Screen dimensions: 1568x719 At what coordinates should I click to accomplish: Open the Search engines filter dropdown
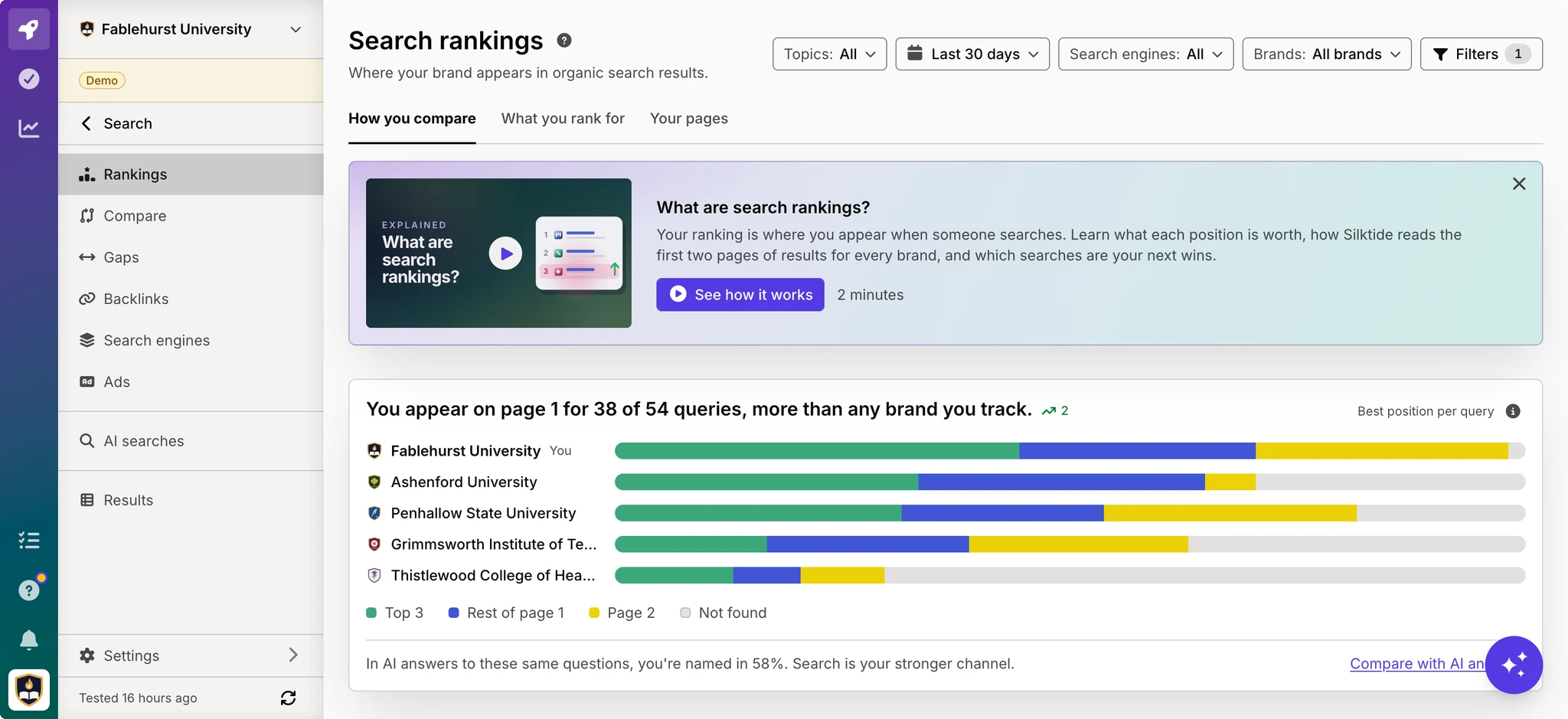pyautogui.click(x=1145, y=54)
